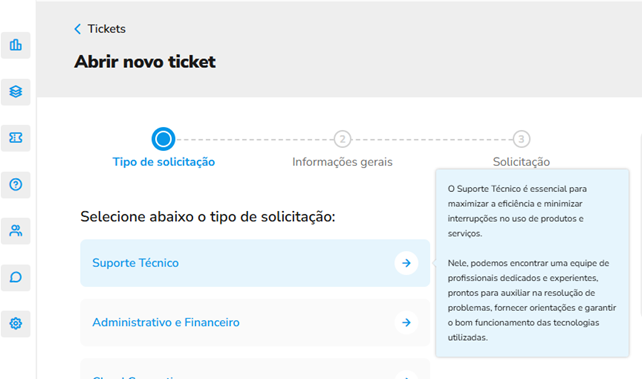Click the arrow button on Administrativo e Financeiro
The image size is (642, 379).
(406, 323)
